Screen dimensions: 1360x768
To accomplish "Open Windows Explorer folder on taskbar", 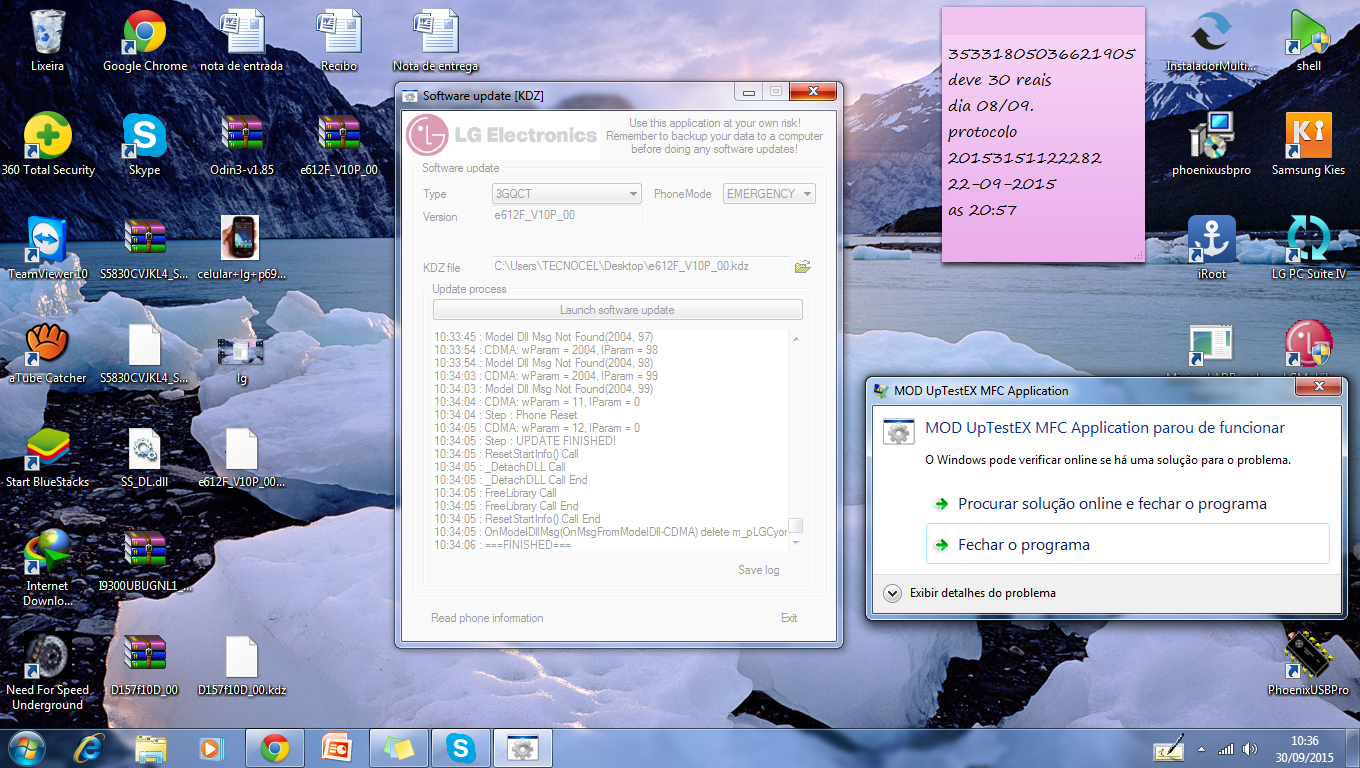I will tap(151, 748).
